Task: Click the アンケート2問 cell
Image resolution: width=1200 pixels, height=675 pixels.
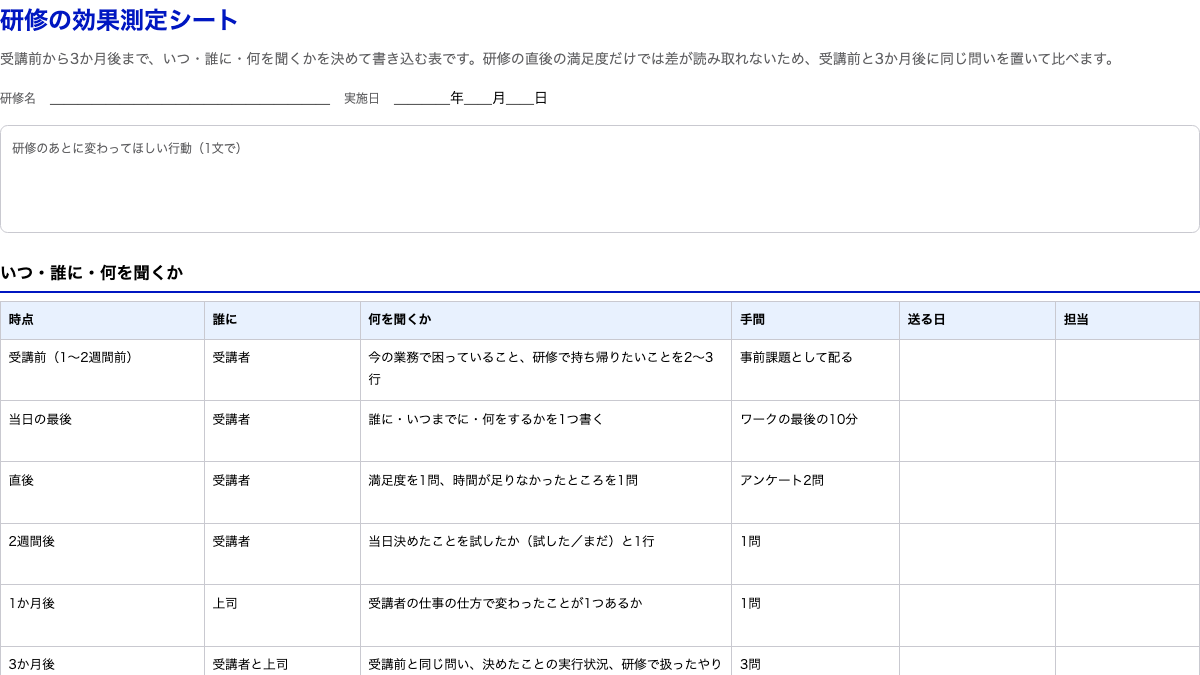Action: point(816,493)
